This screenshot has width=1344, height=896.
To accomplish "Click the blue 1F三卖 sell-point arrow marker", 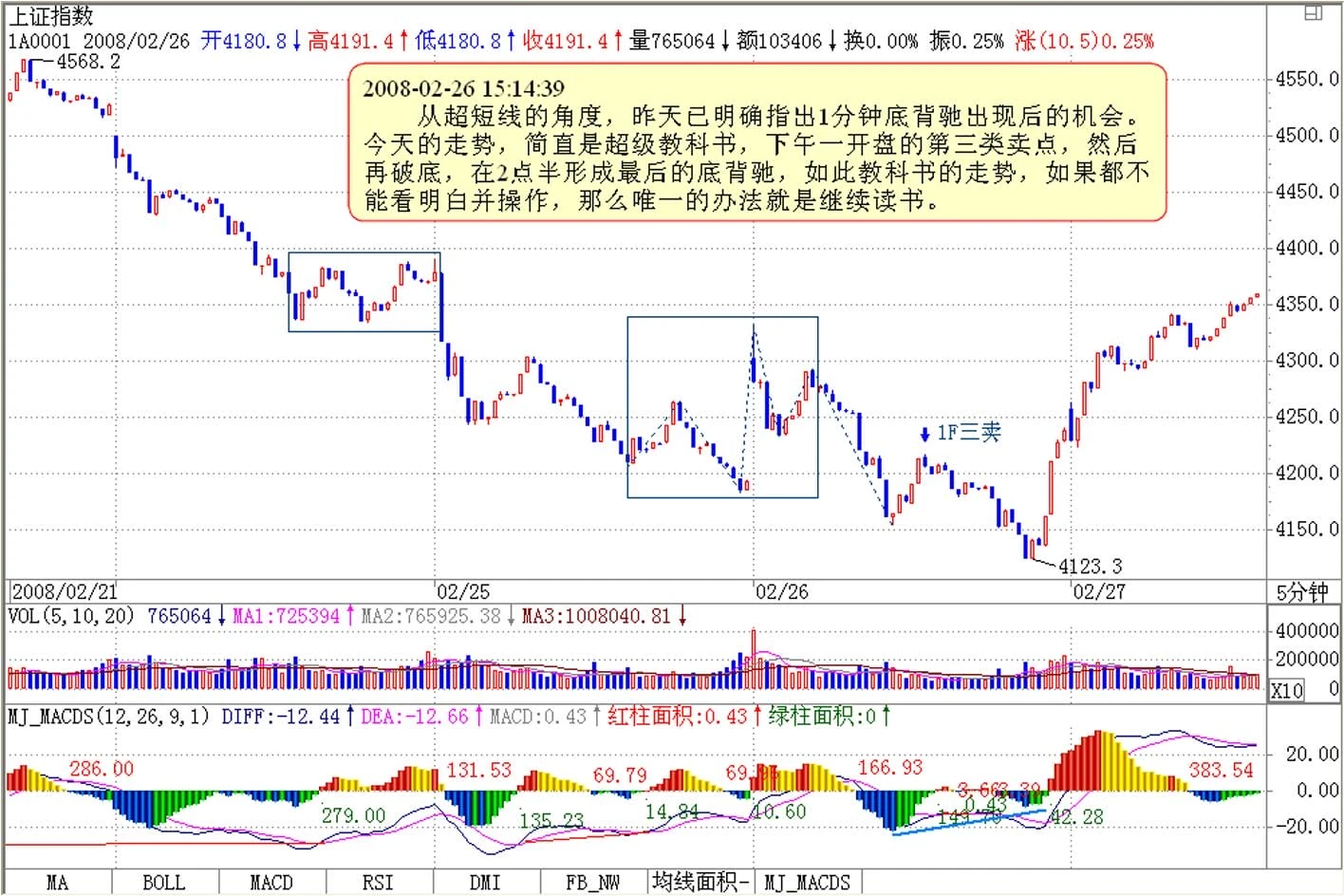I will [x=925, y=434].
